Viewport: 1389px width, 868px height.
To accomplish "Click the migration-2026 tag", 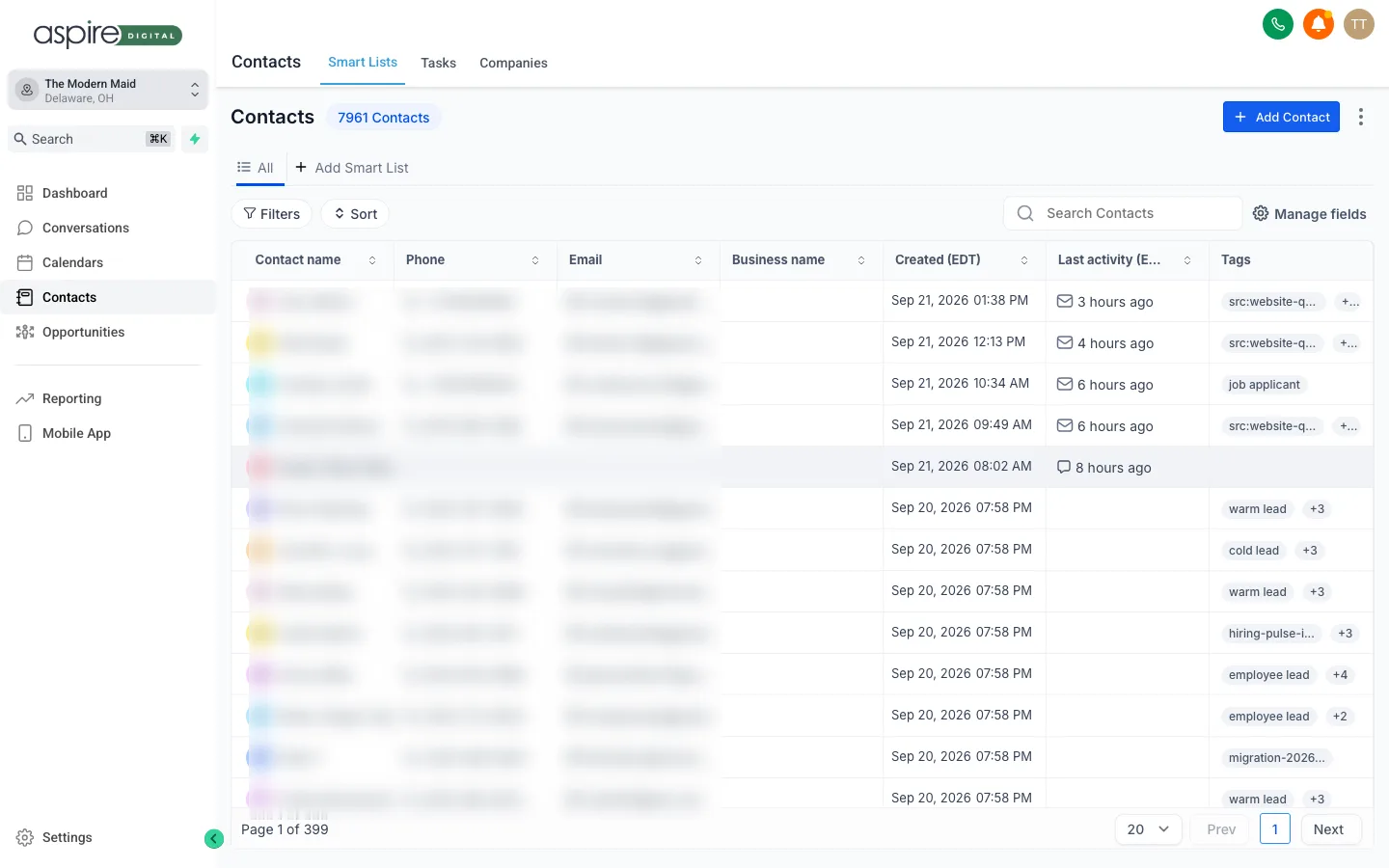I will [1276, 757].
